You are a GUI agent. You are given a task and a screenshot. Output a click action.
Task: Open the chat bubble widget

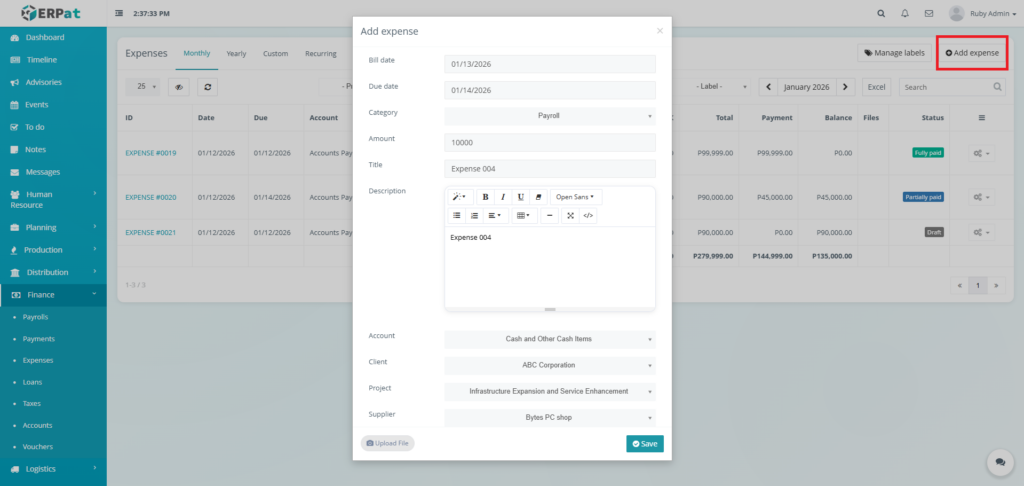click(x=1000, y=462)
